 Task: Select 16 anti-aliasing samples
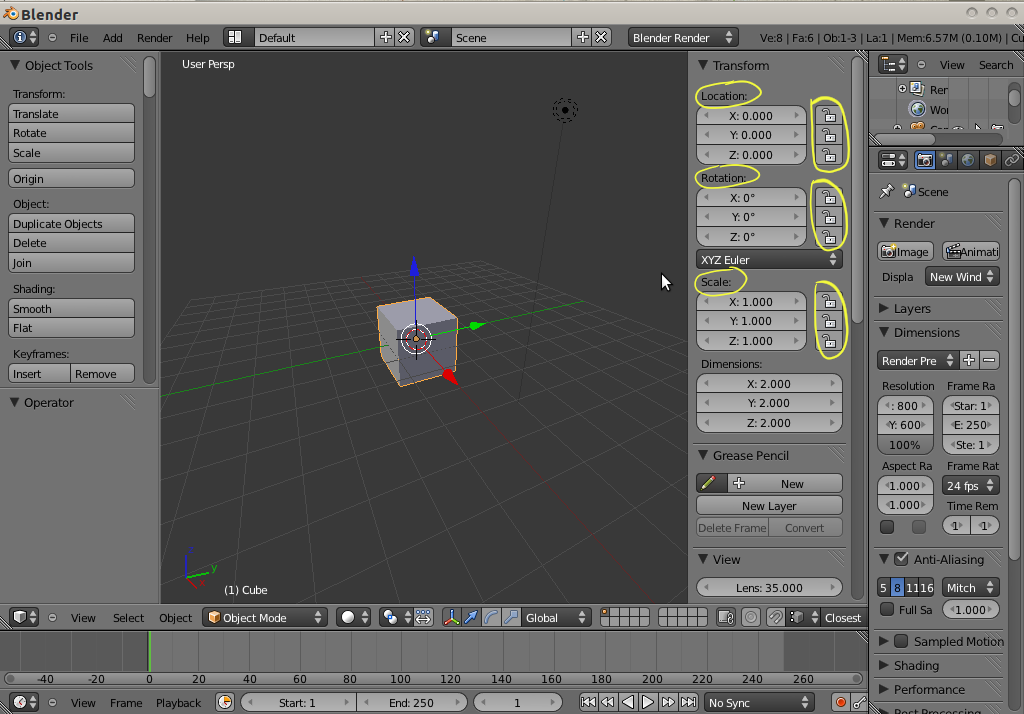pyautogui.click(x=928, y=587)
